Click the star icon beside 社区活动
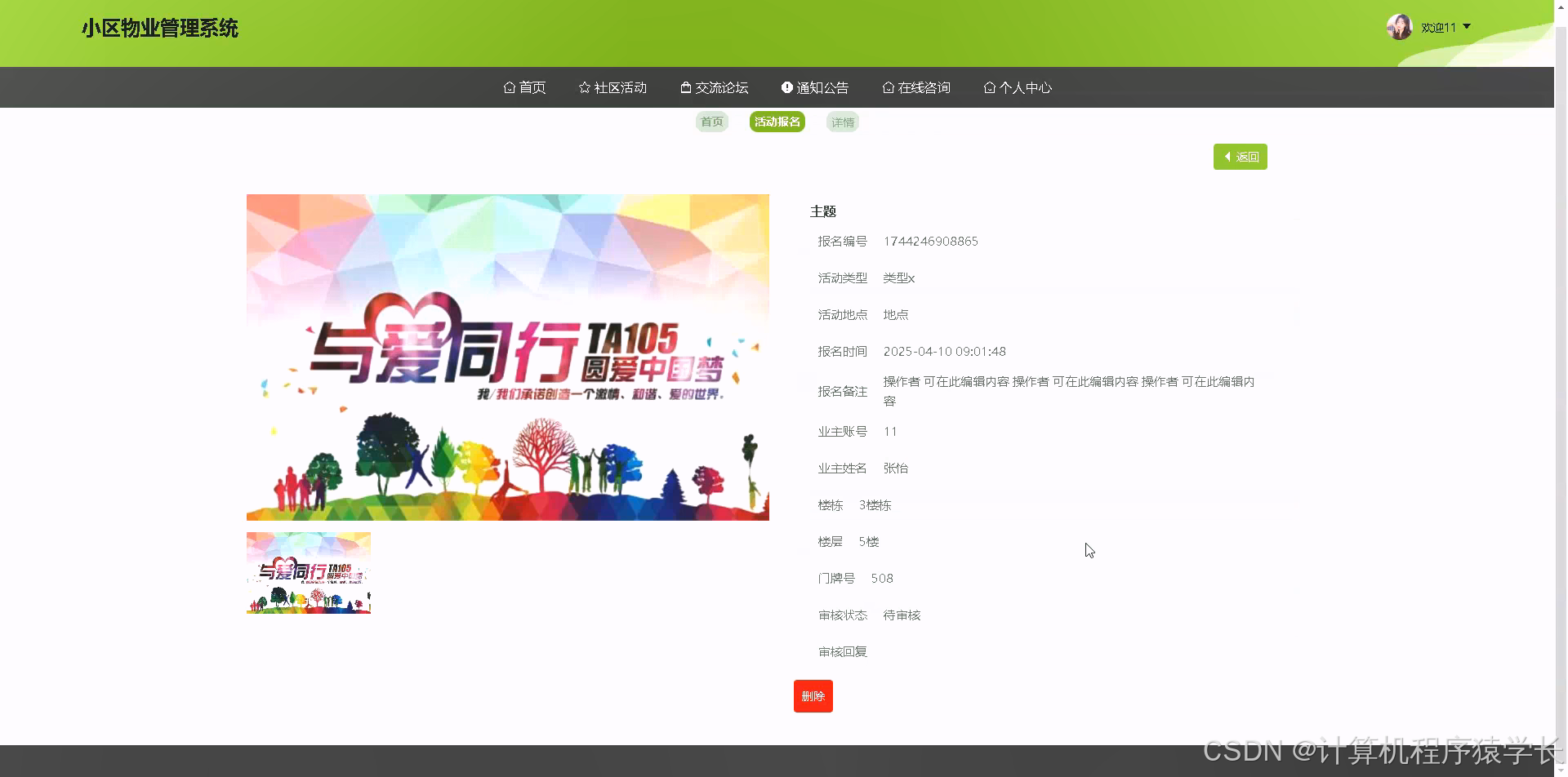Viewport: 1568px width, 777px height. tap(585, 87)
